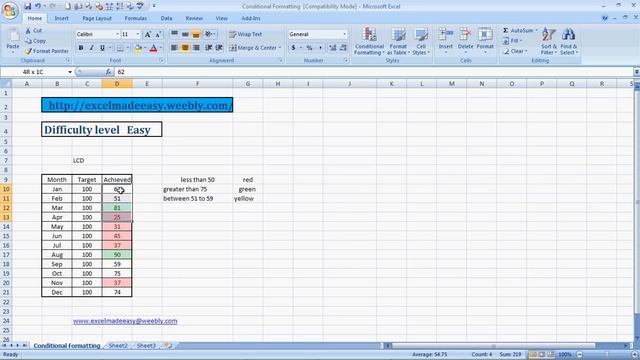This screenshot has height=360, width=640.
Task: Open the font size dropdown
Action: (x=138, y=34)
